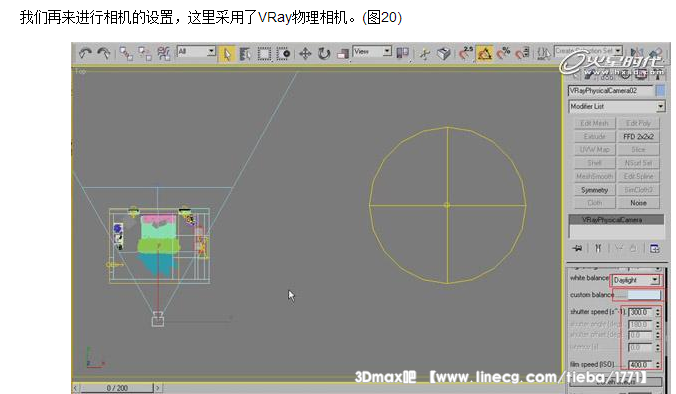676x394 pixels.
Task: Click the time slider showing 0 / 200
Action: click(x=117, y=388)
